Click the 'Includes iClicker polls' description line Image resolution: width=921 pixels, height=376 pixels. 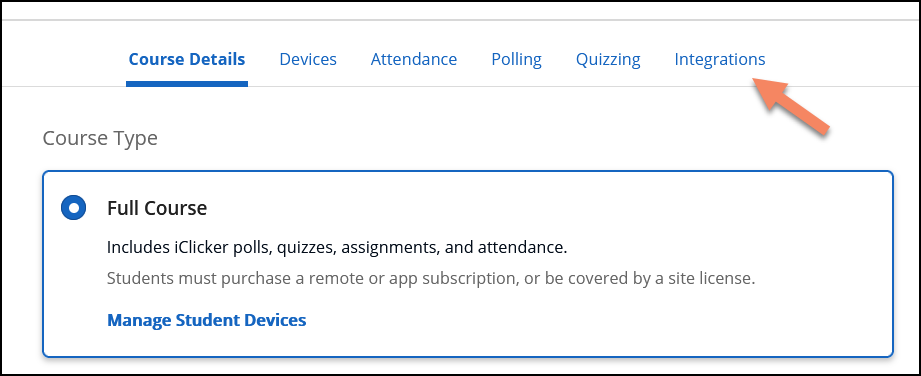(337, 248)
